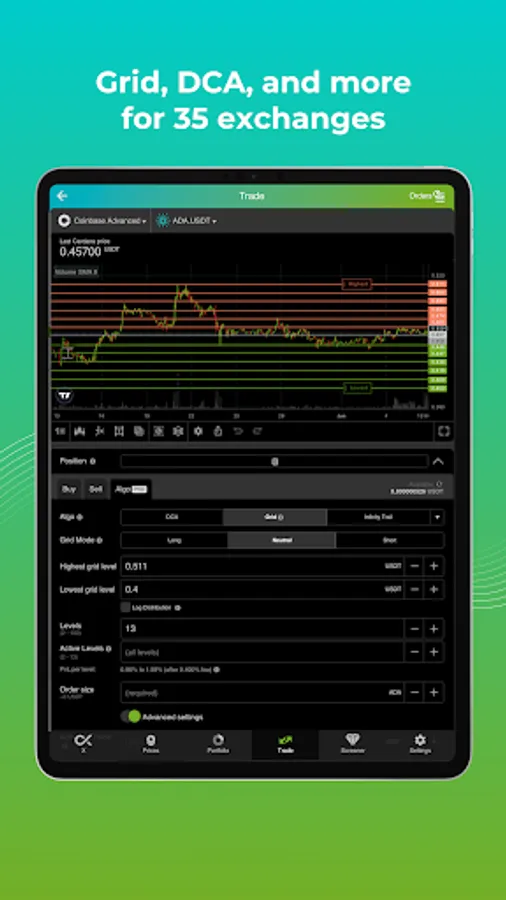Click the TradingView logo on chart

click(64, 395)
